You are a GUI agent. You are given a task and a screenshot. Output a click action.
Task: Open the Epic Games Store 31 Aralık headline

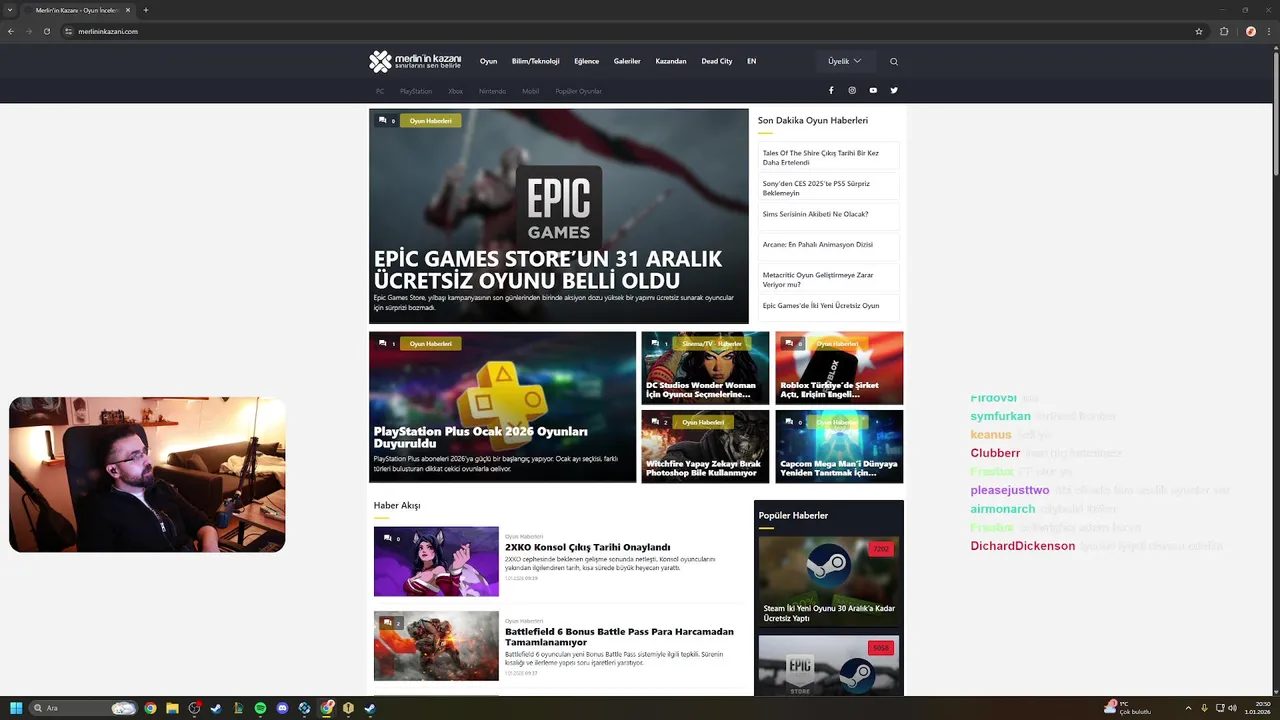548,270
